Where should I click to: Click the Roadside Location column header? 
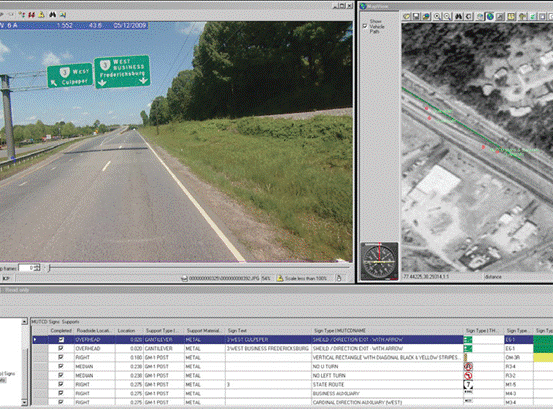(94, 330)
